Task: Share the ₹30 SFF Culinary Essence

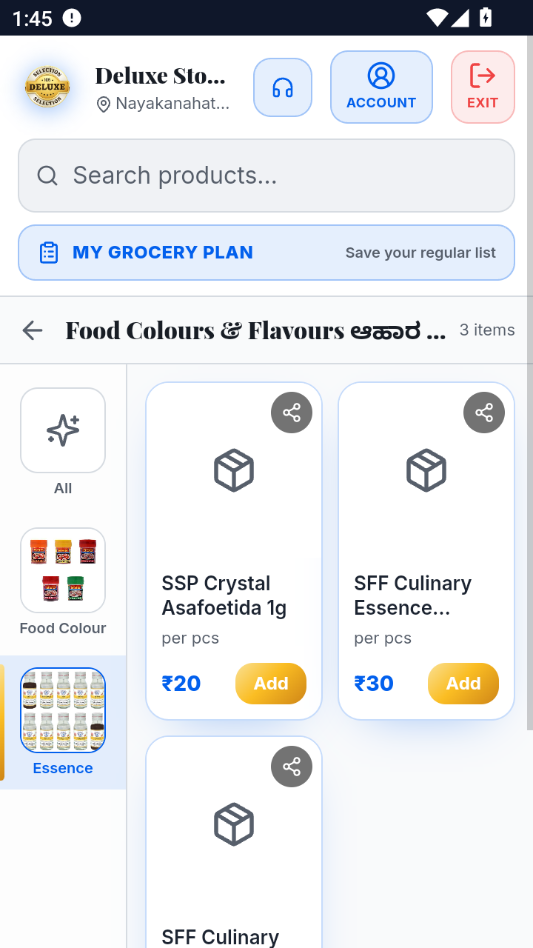Action: tap(484, 413)
